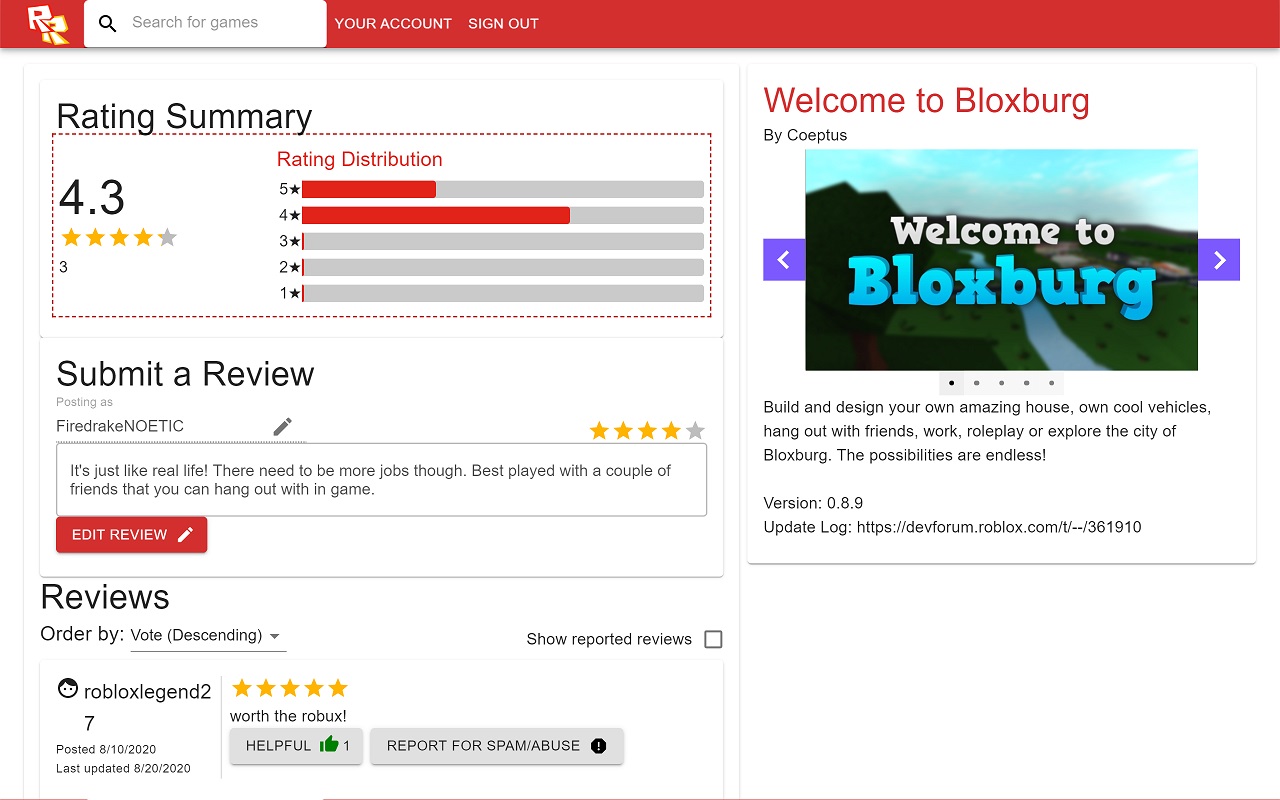Viewport: 1280px width, 800px height.
Task: Open the Order by Vote (Descending) dropdown
Action: point(208,636)
